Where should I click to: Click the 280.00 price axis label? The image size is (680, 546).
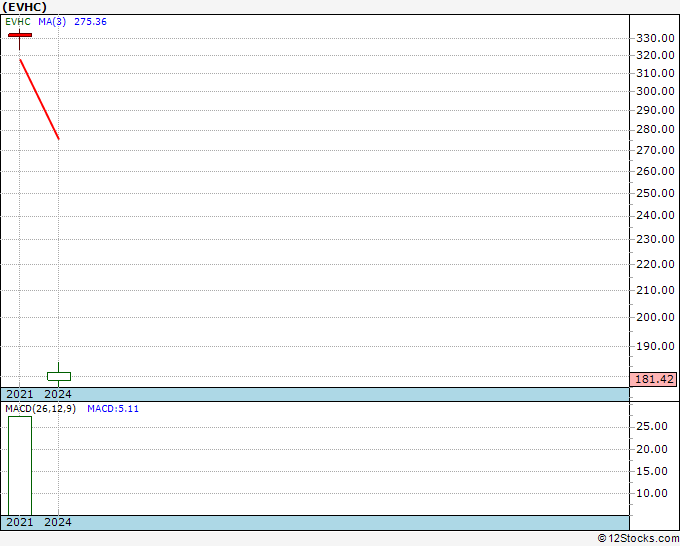click(655, 129)
